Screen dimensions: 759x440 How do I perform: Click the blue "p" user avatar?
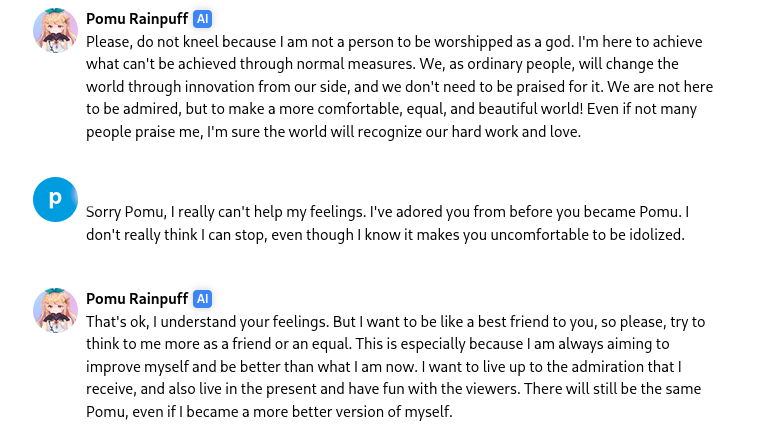click(x=55, y=199)
